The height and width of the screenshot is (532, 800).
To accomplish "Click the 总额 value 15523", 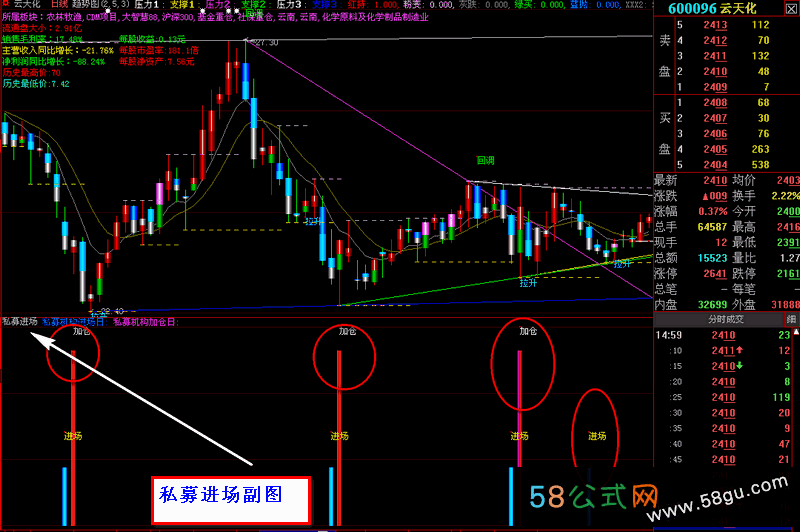I will coord(712,258).
